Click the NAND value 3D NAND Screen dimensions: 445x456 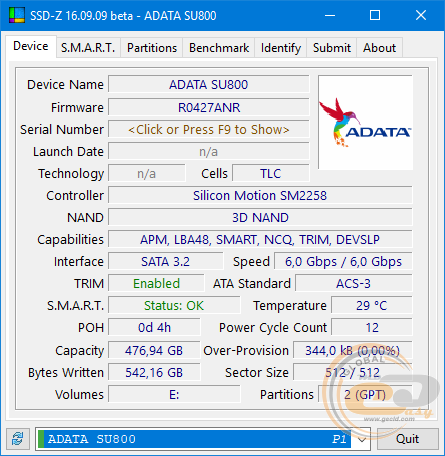click(x=260, y=217)
